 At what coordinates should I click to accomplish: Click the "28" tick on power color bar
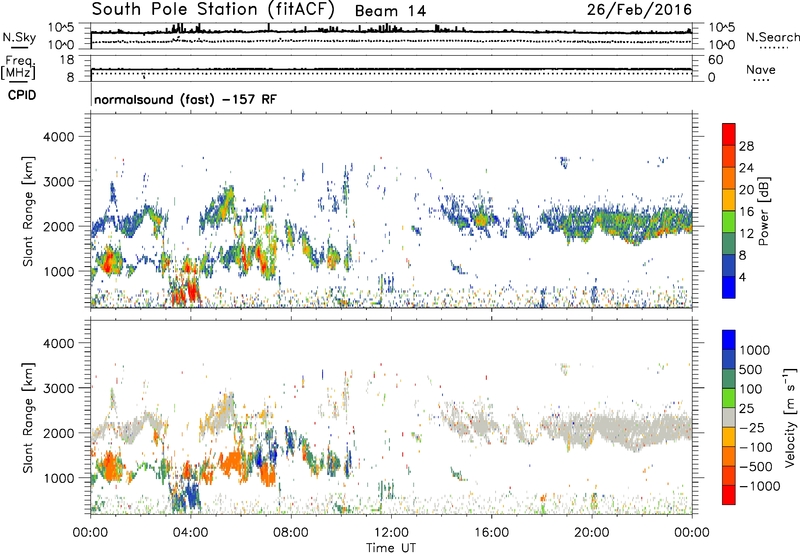click(746, 146)
